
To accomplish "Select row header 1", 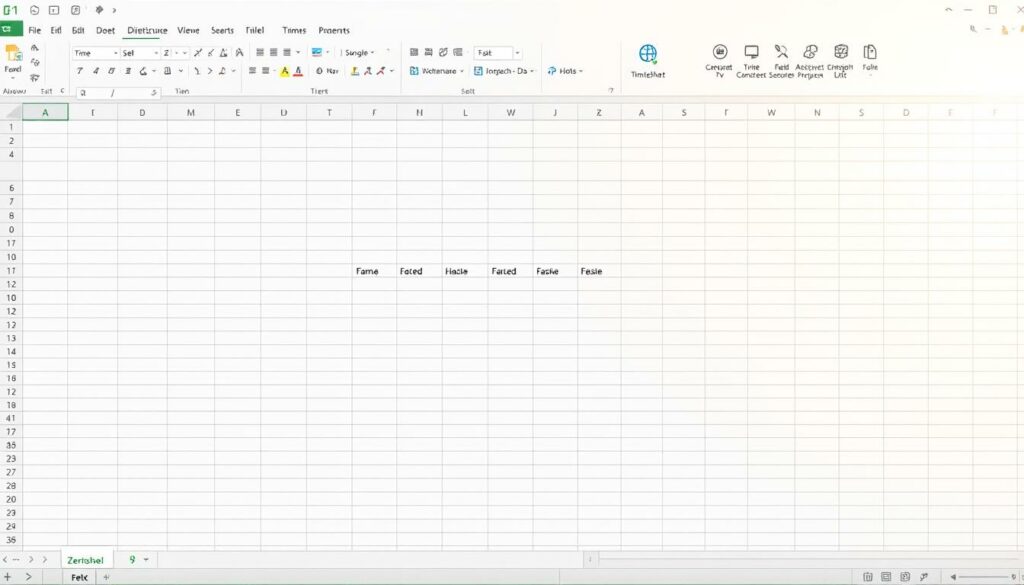I will point(11,127).
